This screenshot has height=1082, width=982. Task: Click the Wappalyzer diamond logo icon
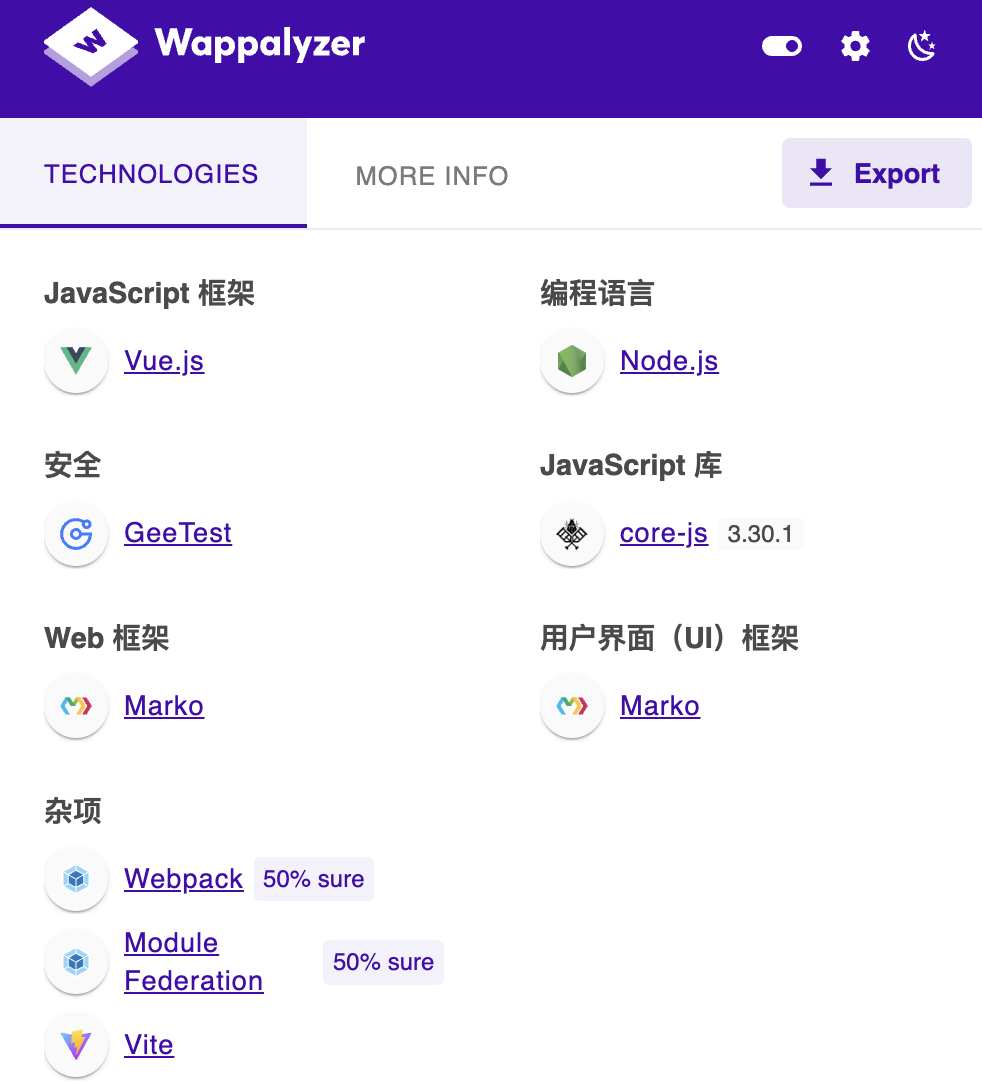[x=90, y=46]
